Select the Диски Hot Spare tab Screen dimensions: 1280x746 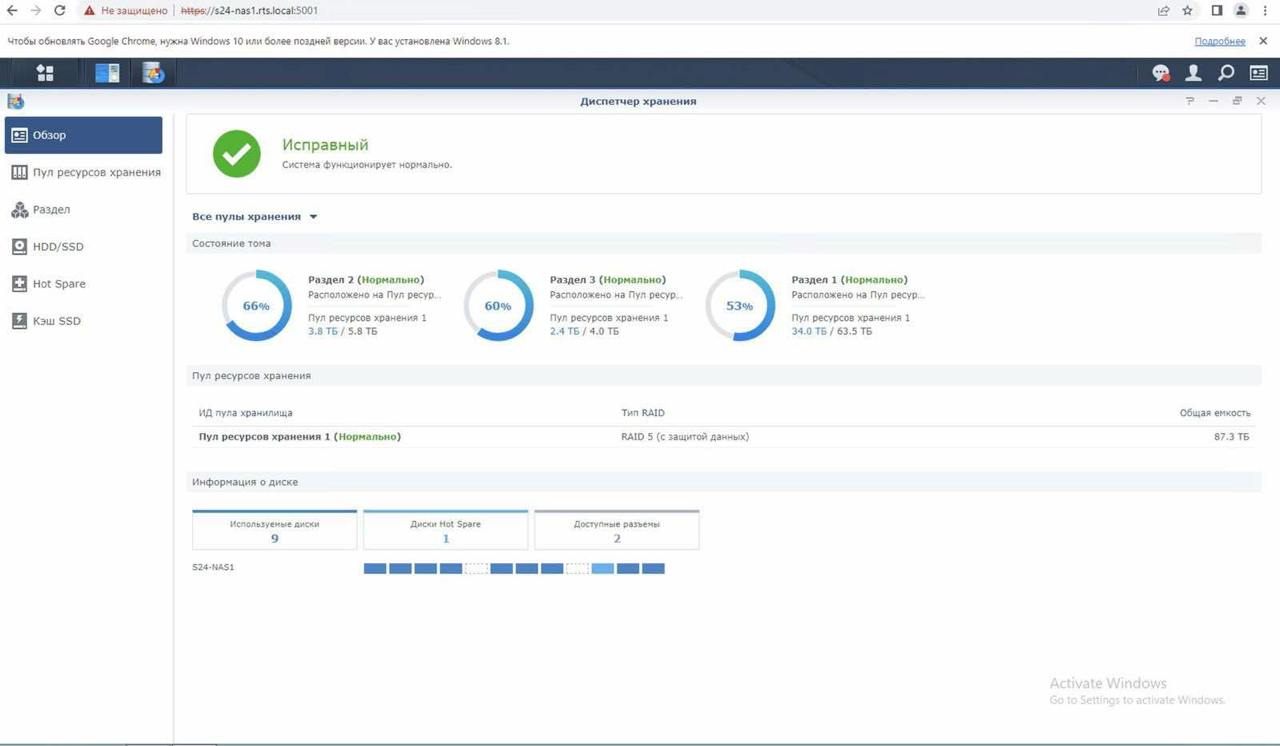(x=445, y=530)
